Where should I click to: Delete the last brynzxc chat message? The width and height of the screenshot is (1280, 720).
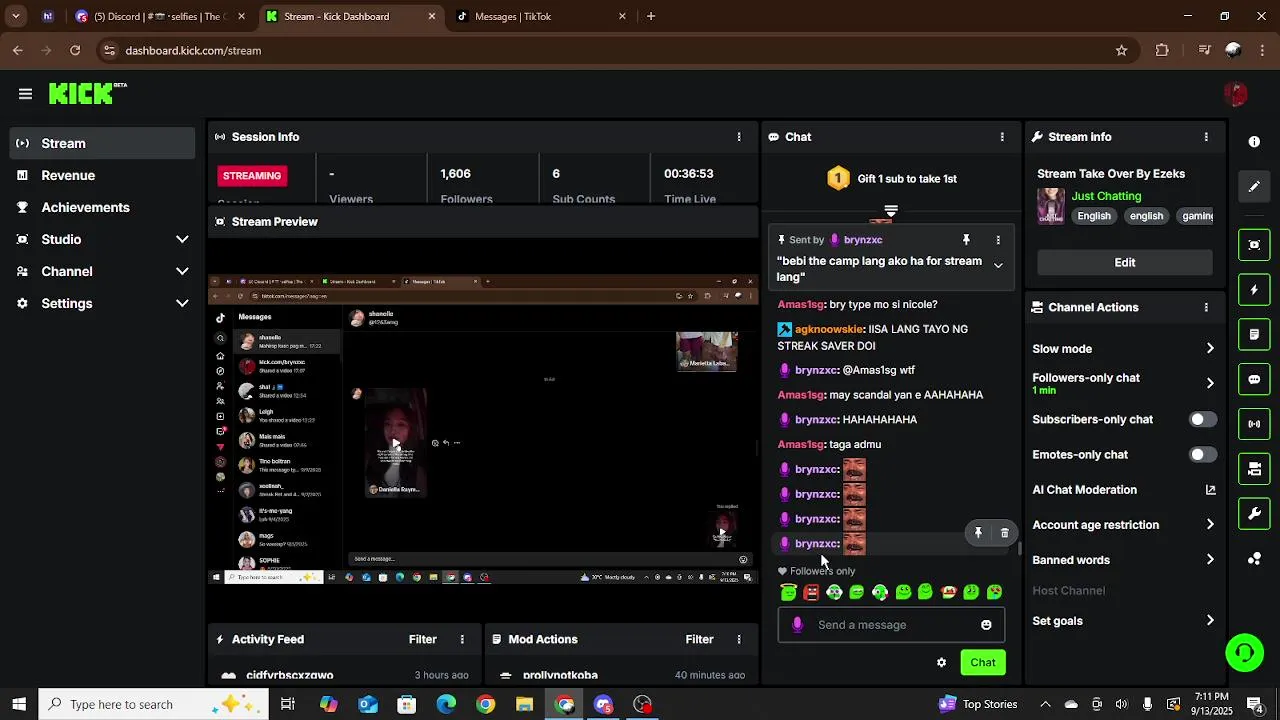pyautogui.click(x=1005, y=533)
